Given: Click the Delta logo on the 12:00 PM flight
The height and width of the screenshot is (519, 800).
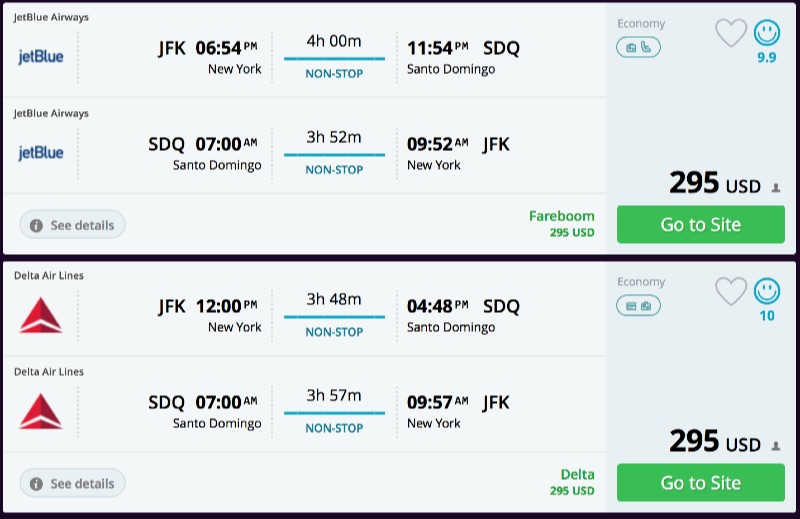Looking at the screenshot, I should click(x=41, y=314).
